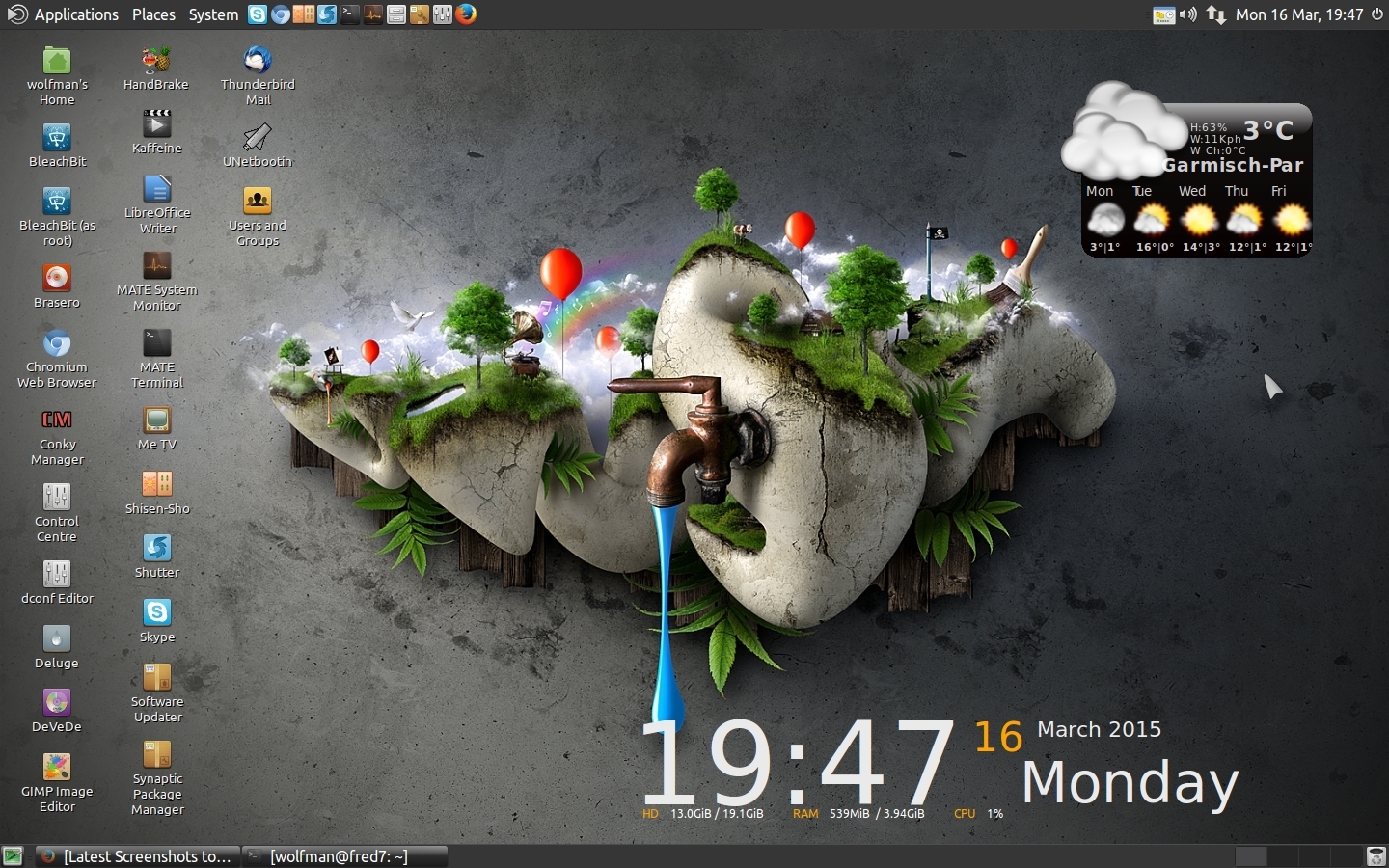
Task: Launch Skype from the top panel
Action: click(x=257, y=14)
